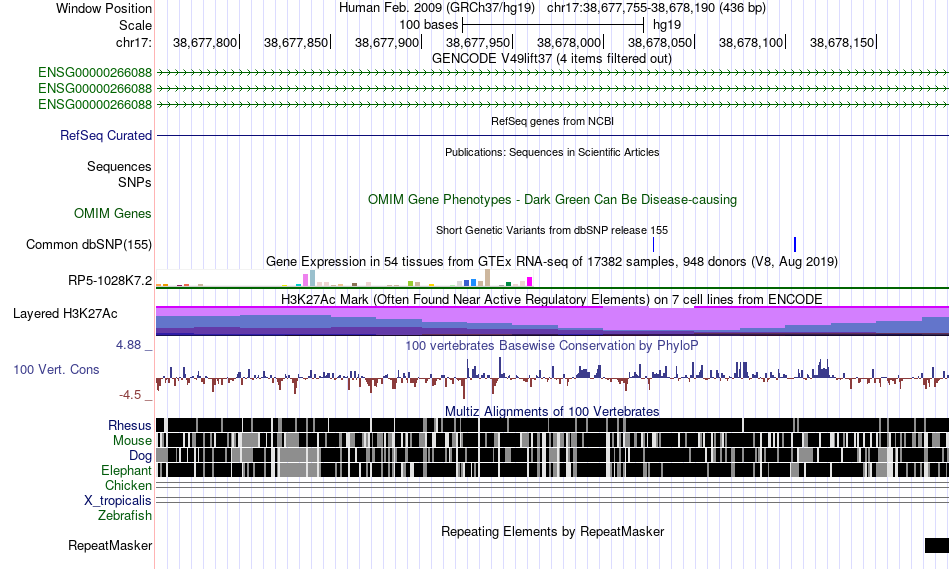Click the X_tropicalis alignment label
Image resolution: width=950 pixels, height=569 pixels.
pos(118,501)
